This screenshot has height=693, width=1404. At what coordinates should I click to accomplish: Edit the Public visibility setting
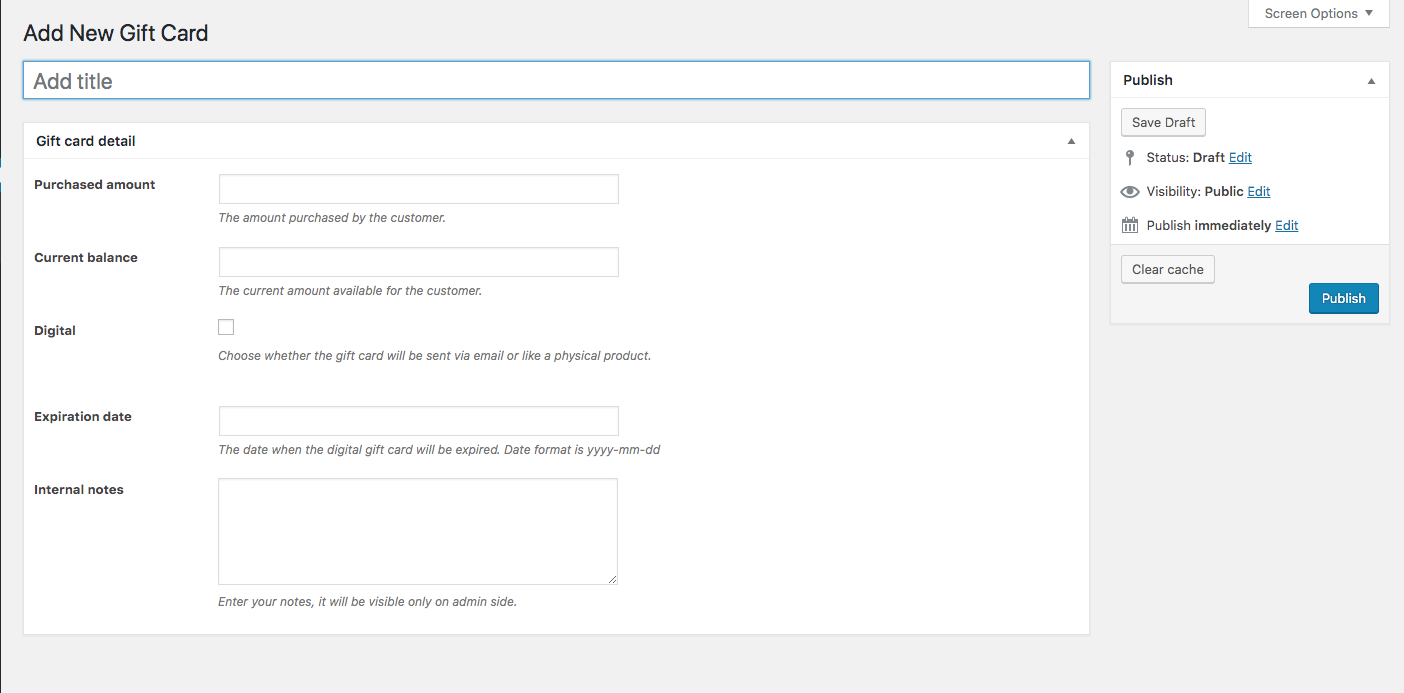(x=1258, y=192)
